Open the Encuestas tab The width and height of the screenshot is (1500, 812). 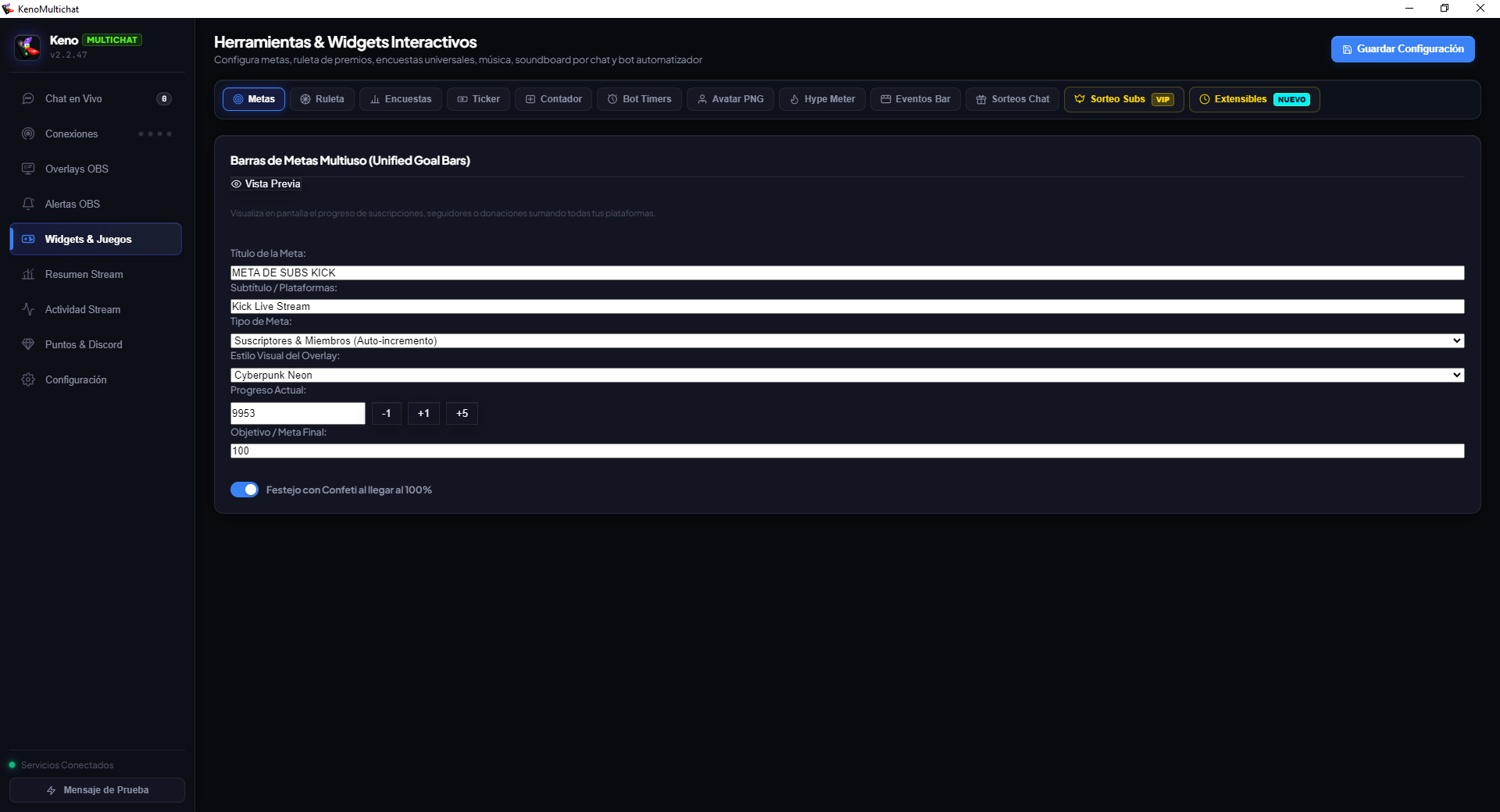pos(401,99)
